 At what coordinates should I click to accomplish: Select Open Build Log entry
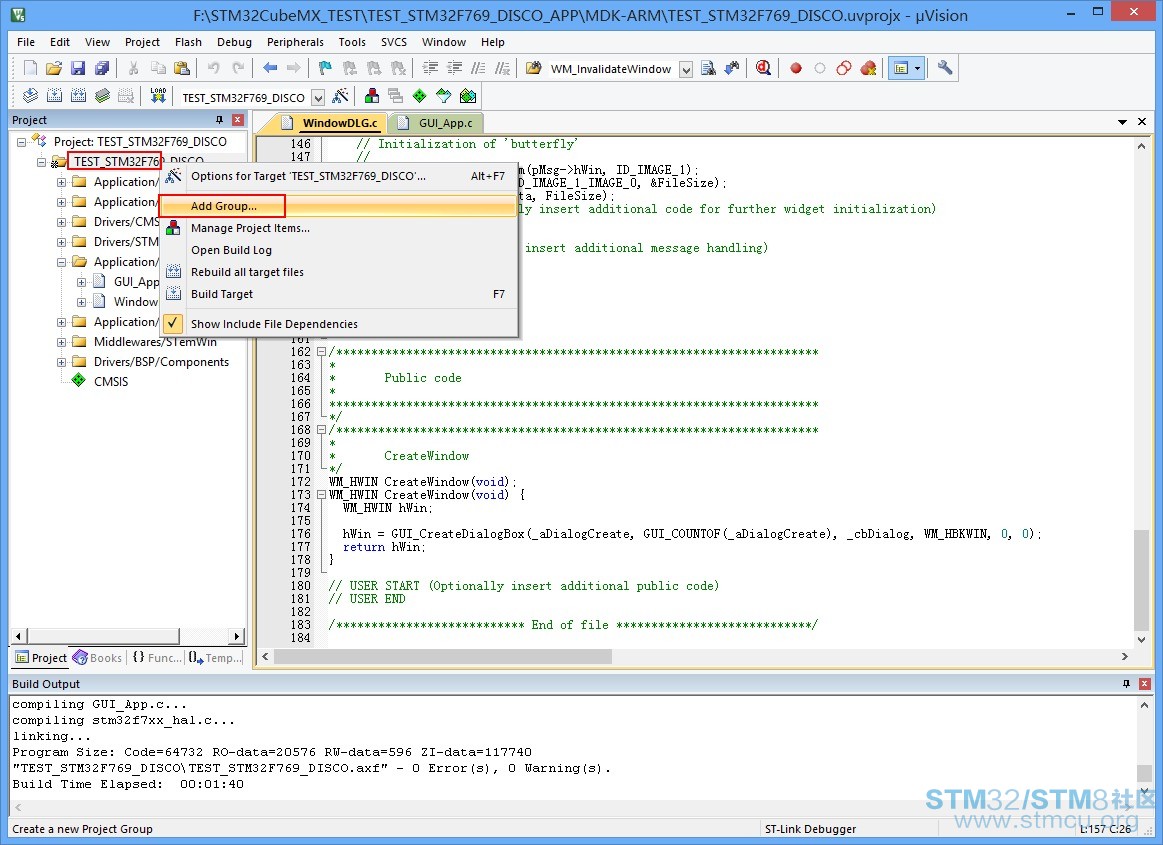click(x=339, y=250)
